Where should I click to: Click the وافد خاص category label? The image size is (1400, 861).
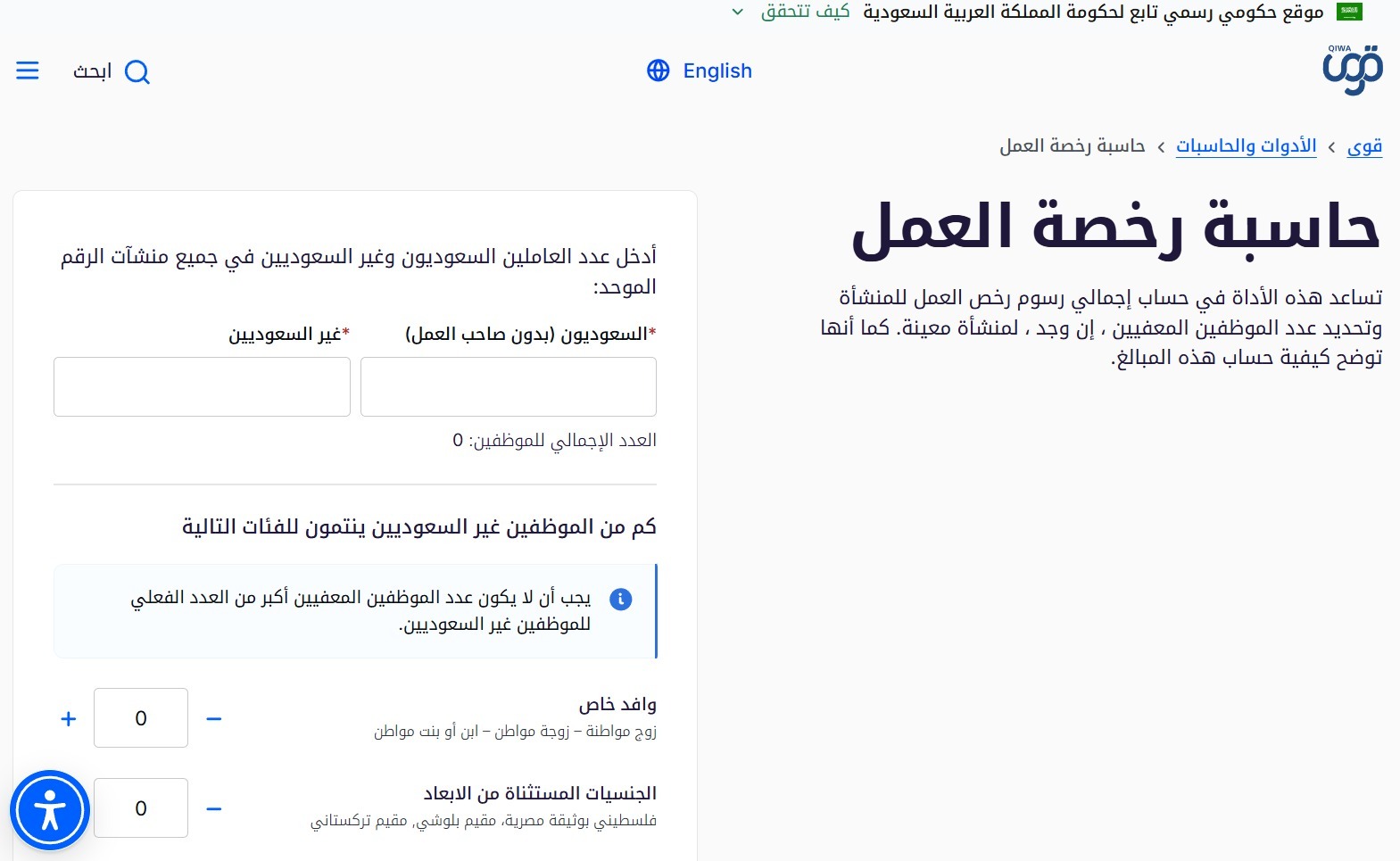pyautogui.click(x=617, y=704)
